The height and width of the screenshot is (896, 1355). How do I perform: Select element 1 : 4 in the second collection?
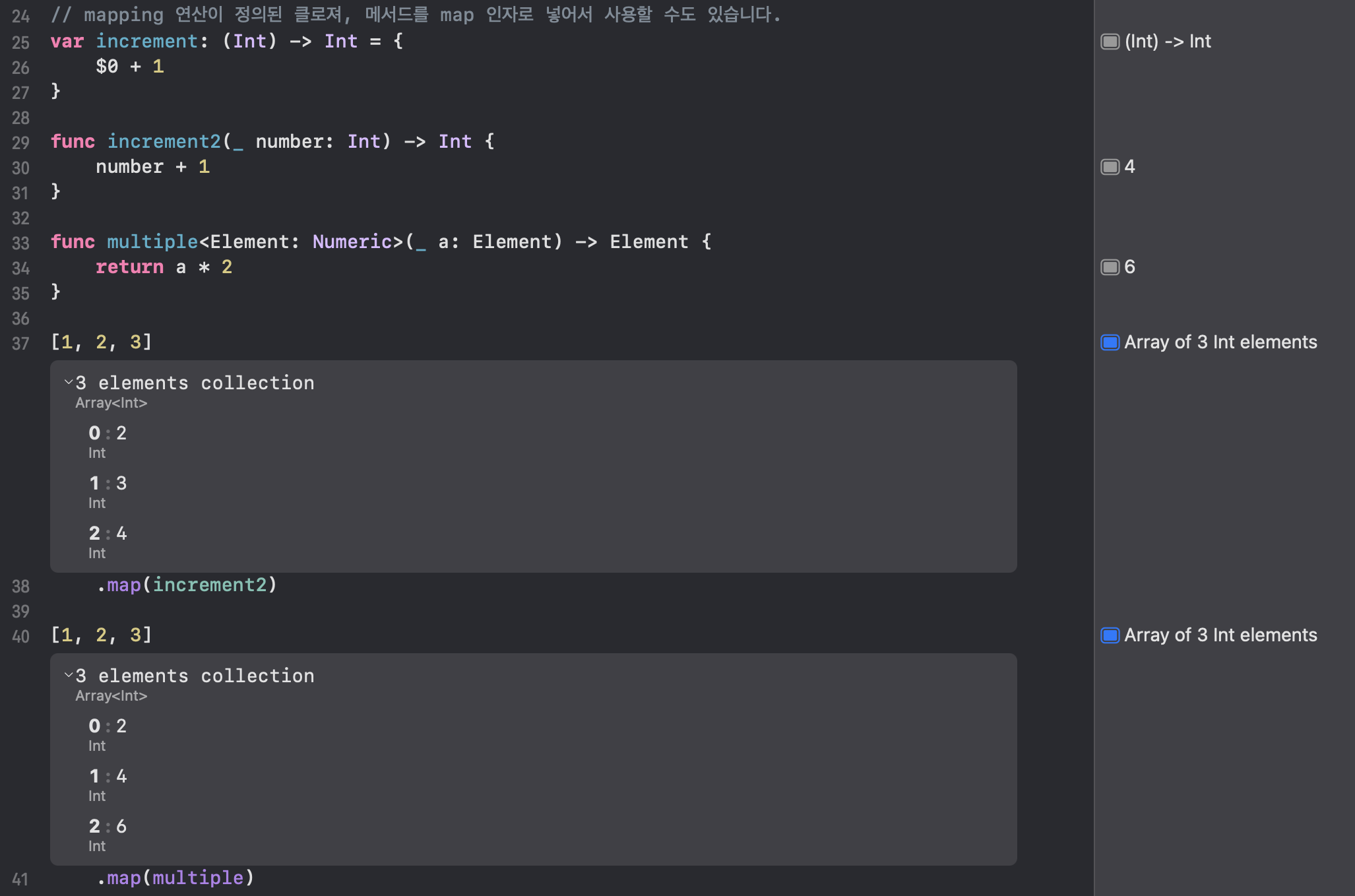[x=108, y=777]
